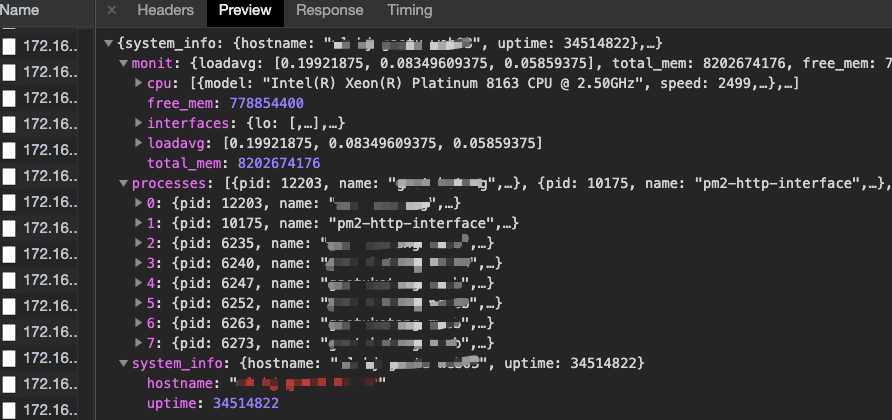Click the redacted hostname value in red

pos(307,383)
